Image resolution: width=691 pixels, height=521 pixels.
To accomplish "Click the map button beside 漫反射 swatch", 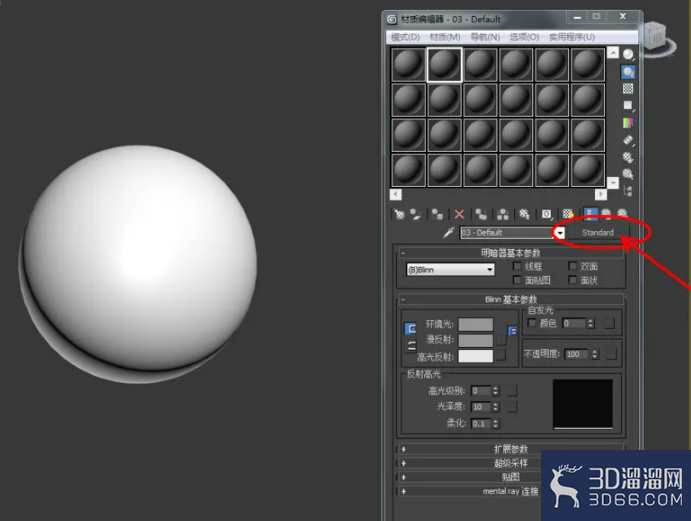I will click(x=501, y=340).
